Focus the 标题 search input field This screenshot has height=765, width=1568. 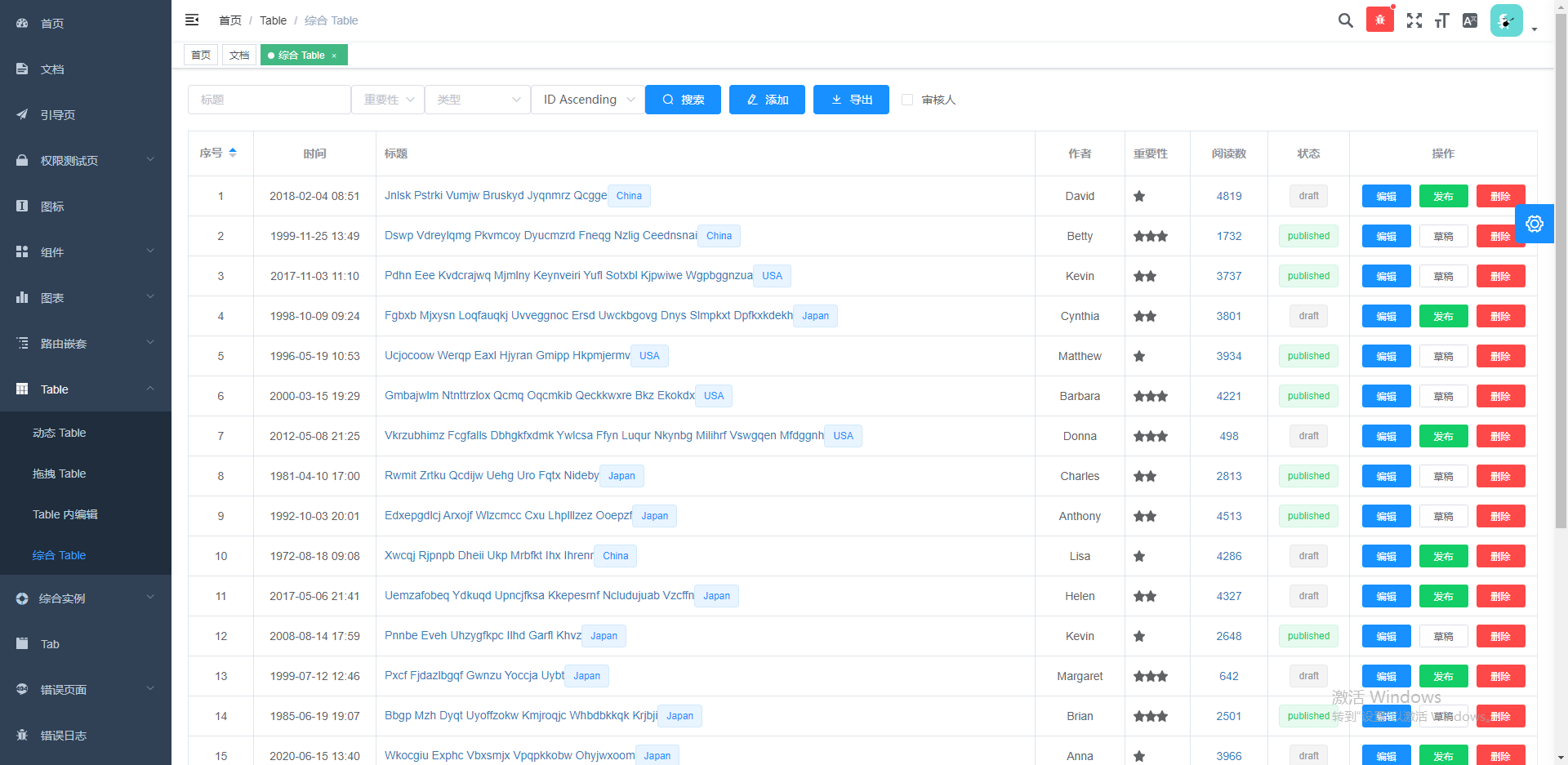(269, 100)
